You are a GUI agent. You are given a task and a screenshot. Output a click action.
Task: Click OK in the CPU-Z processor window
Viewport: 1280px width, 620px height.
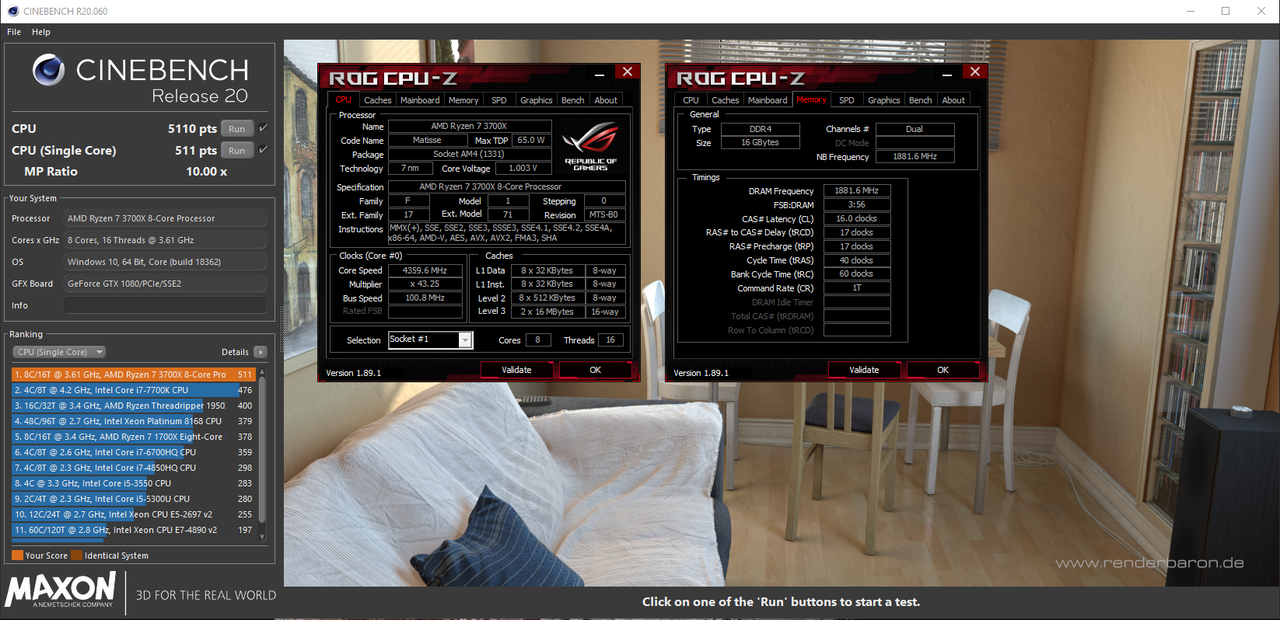coord(595,370)
